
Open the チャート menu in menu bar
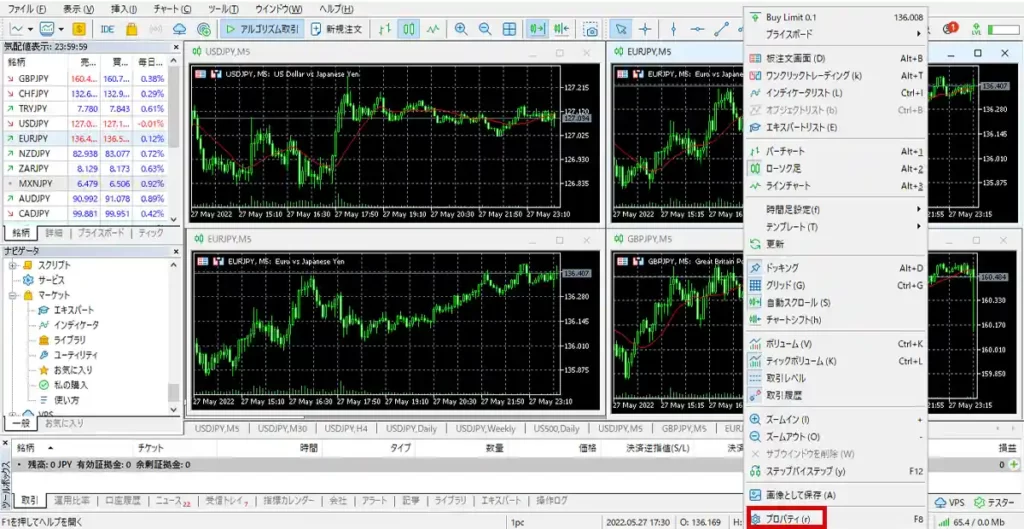click(168, 8)
